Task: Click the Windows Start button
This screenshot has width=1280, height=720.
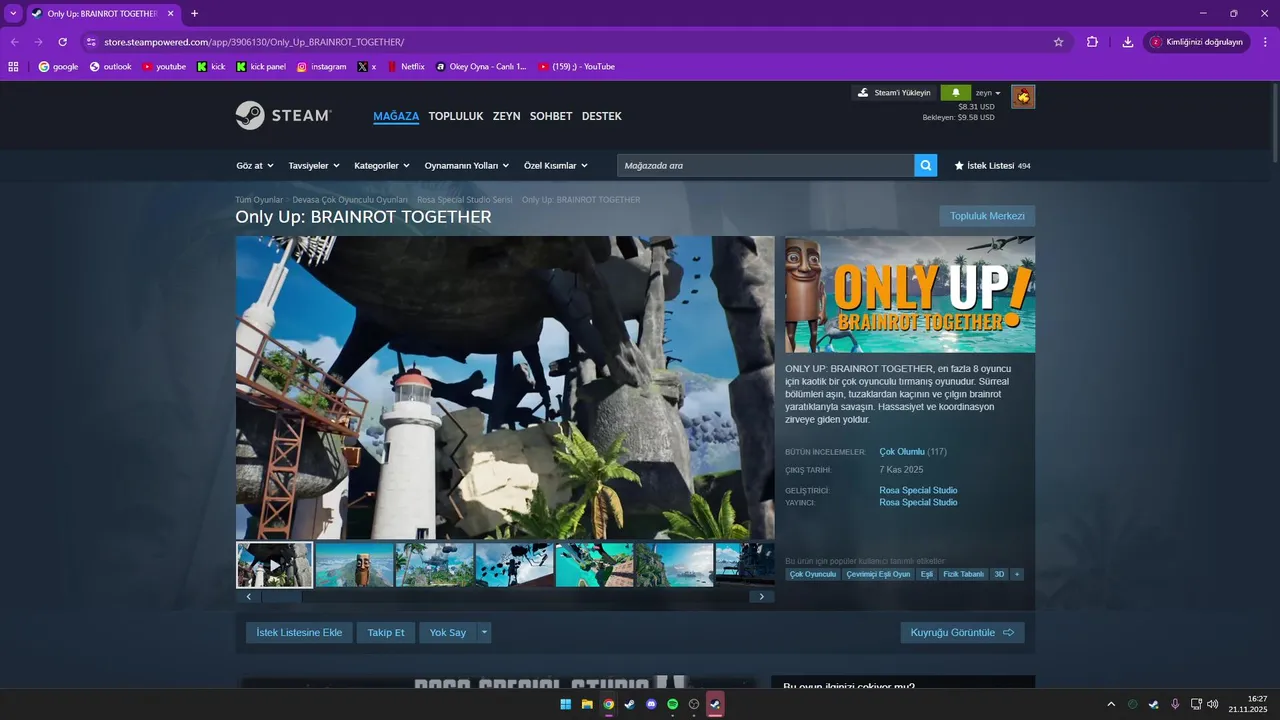Action: coord(566,704)
